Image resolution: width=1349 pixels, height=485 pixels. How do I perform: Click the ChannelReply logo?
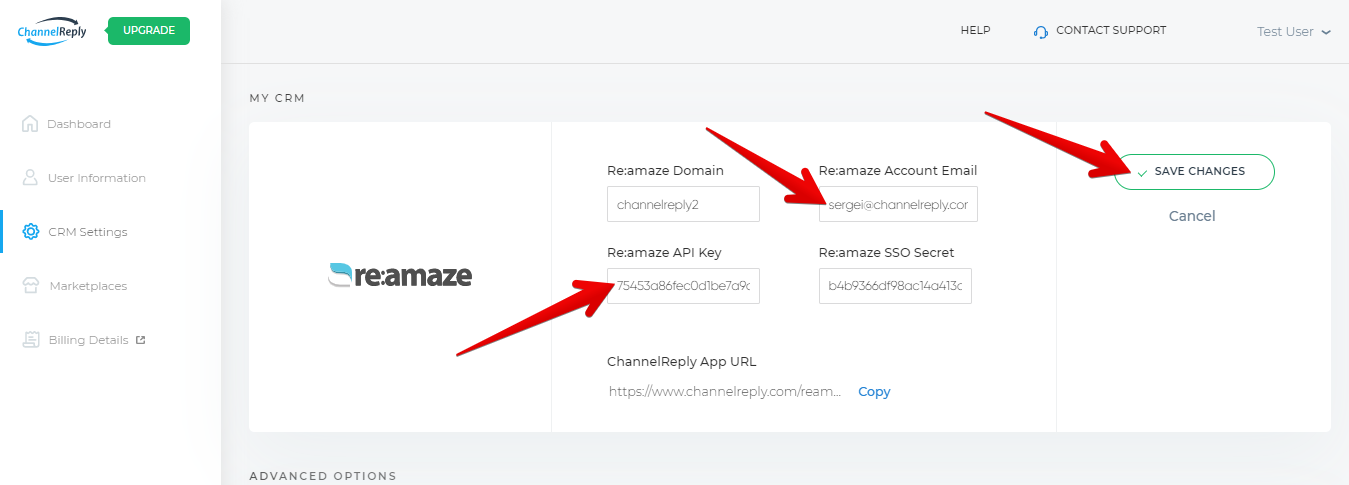(x=52, y=31)
